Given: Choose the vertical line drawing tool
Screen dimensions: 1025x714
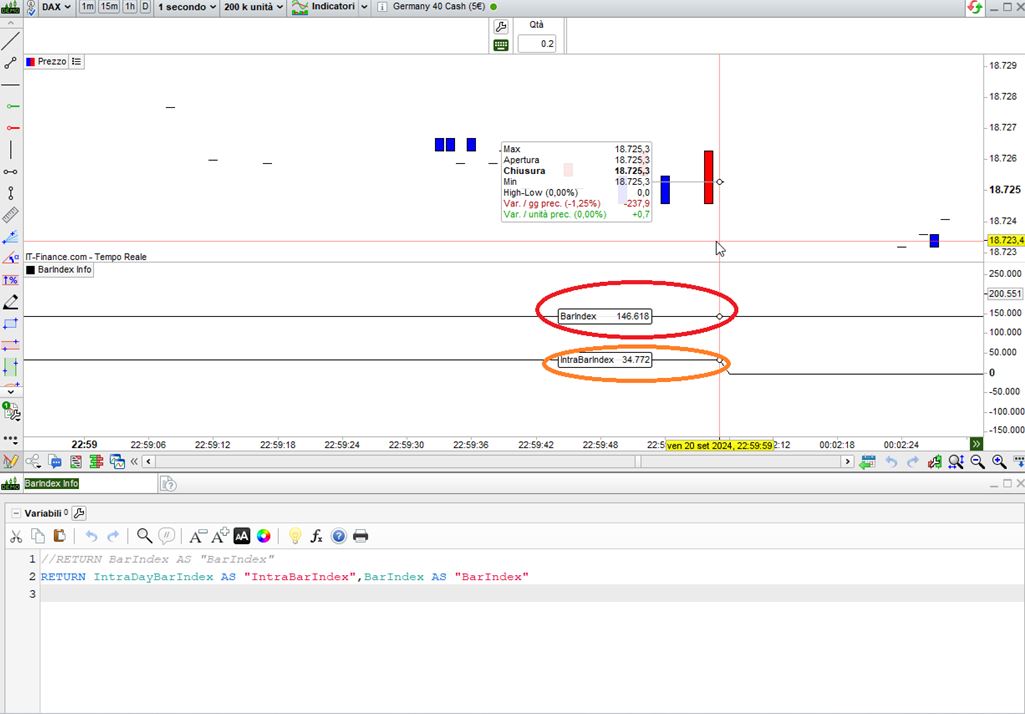Looking at the screenshot, I should coord(11,150).
